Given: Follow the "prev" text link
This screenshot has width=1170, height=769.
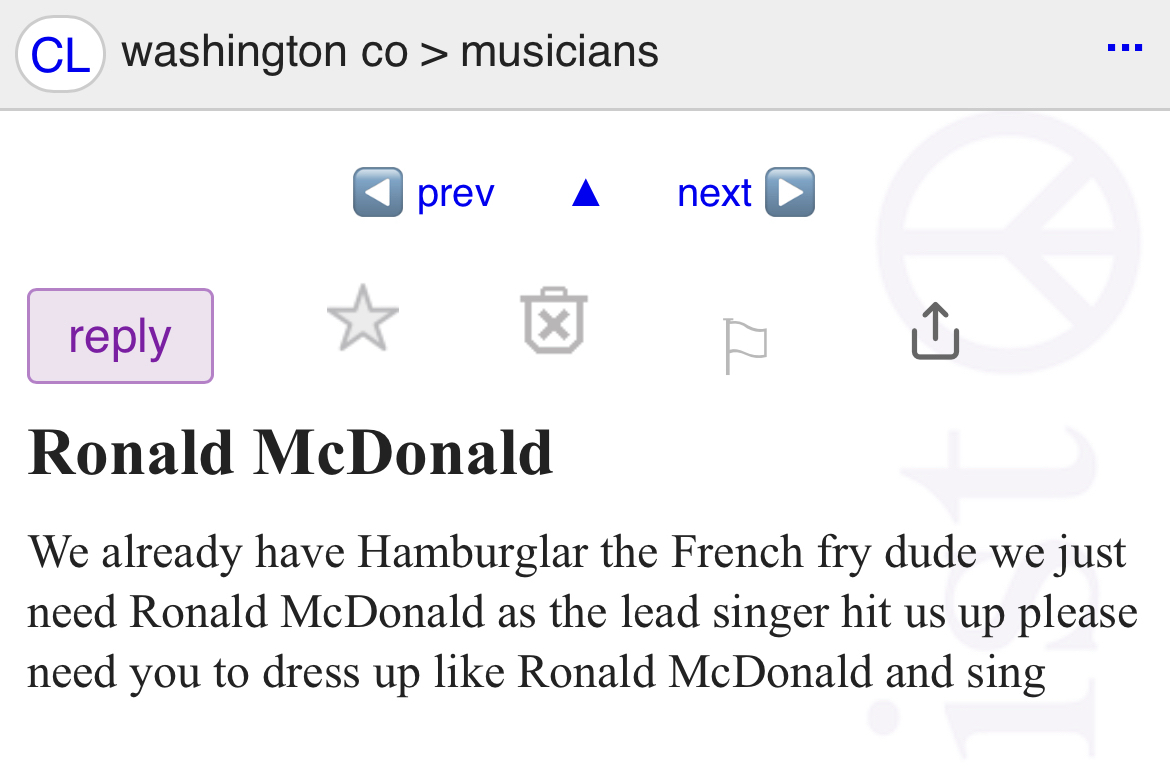Looking at the screenshot, I should click(455, 193).
